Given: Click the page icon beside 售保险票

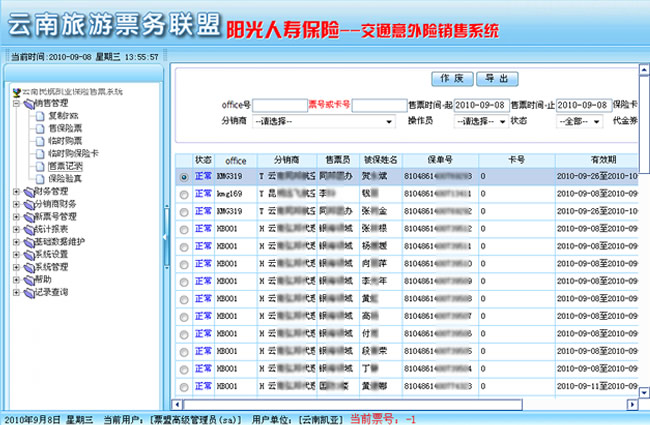Looking at the screenshot, I should pyautogui.click(x=40, y=129).
